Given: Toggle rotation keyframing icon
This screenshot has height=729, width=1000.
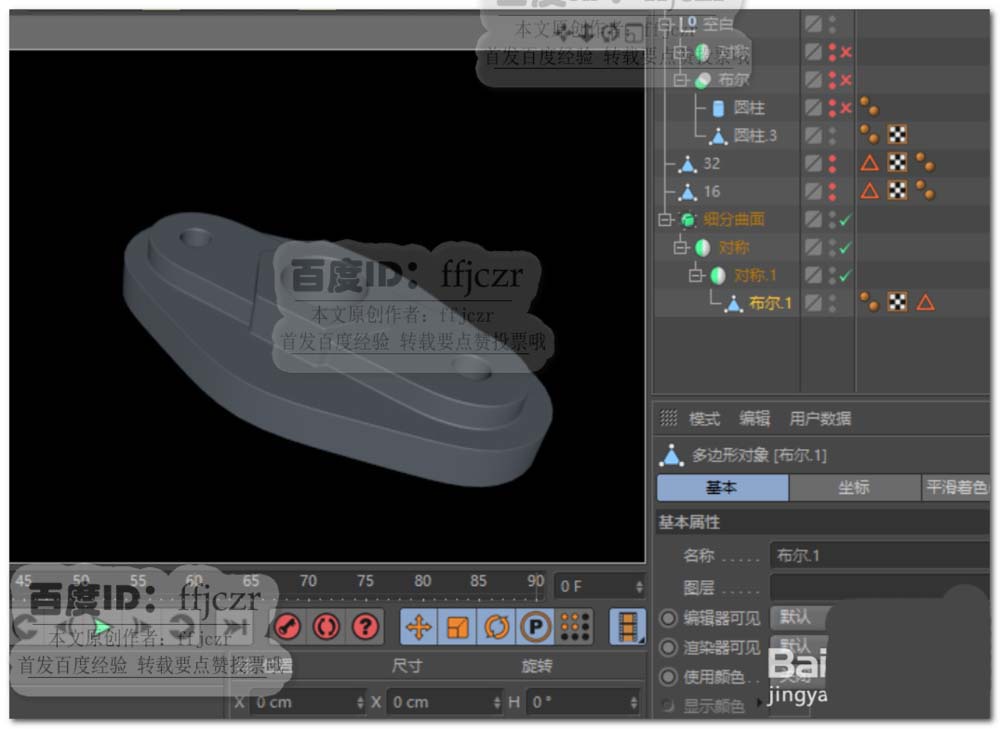Looking at the screenshot, I should point(496,627).
